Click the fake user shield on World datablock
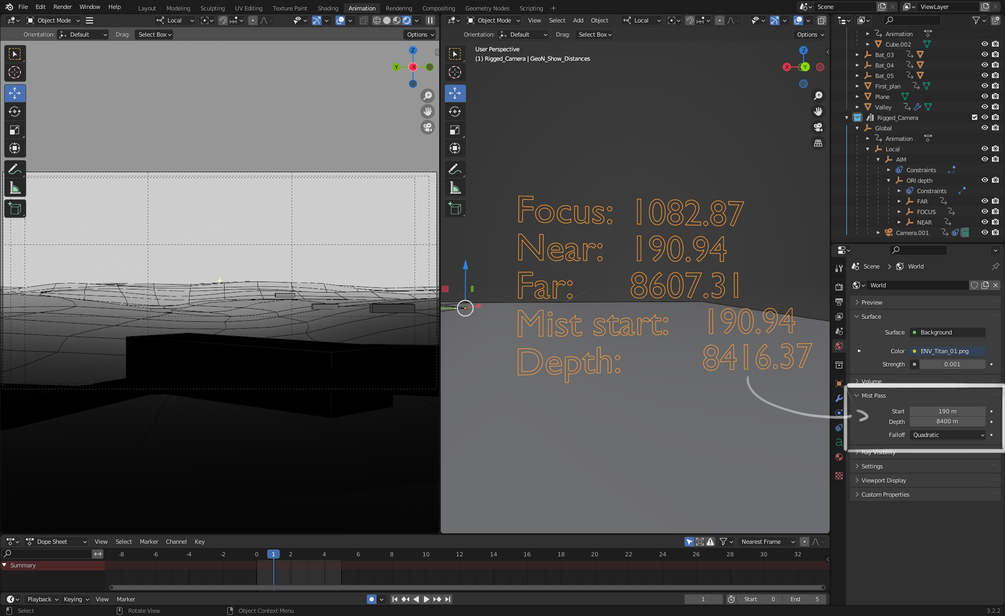1005x616 pixels. pyautogui.click(x=974, y=285)
